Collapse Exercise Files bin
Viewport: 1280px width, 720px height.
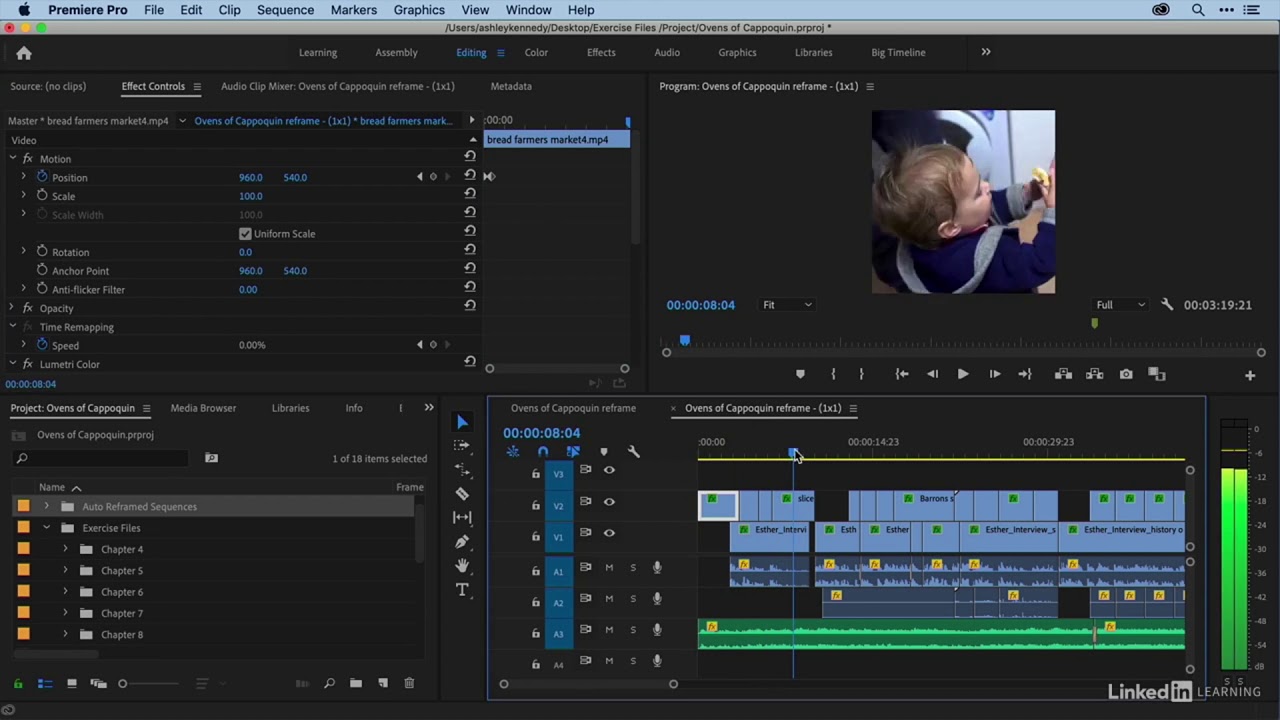click(46, 528)
